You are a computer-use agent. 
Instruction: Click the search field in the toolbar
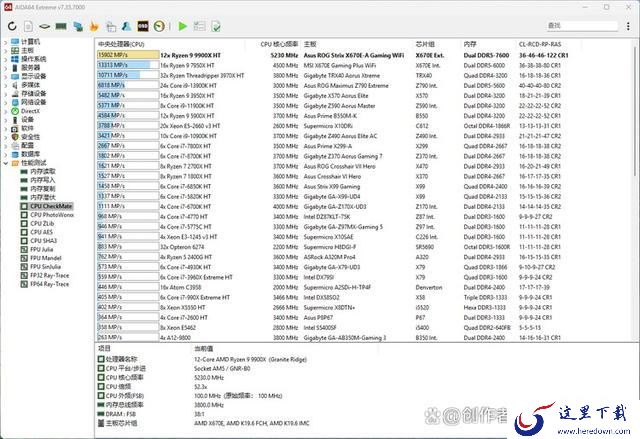coord(582,26)
